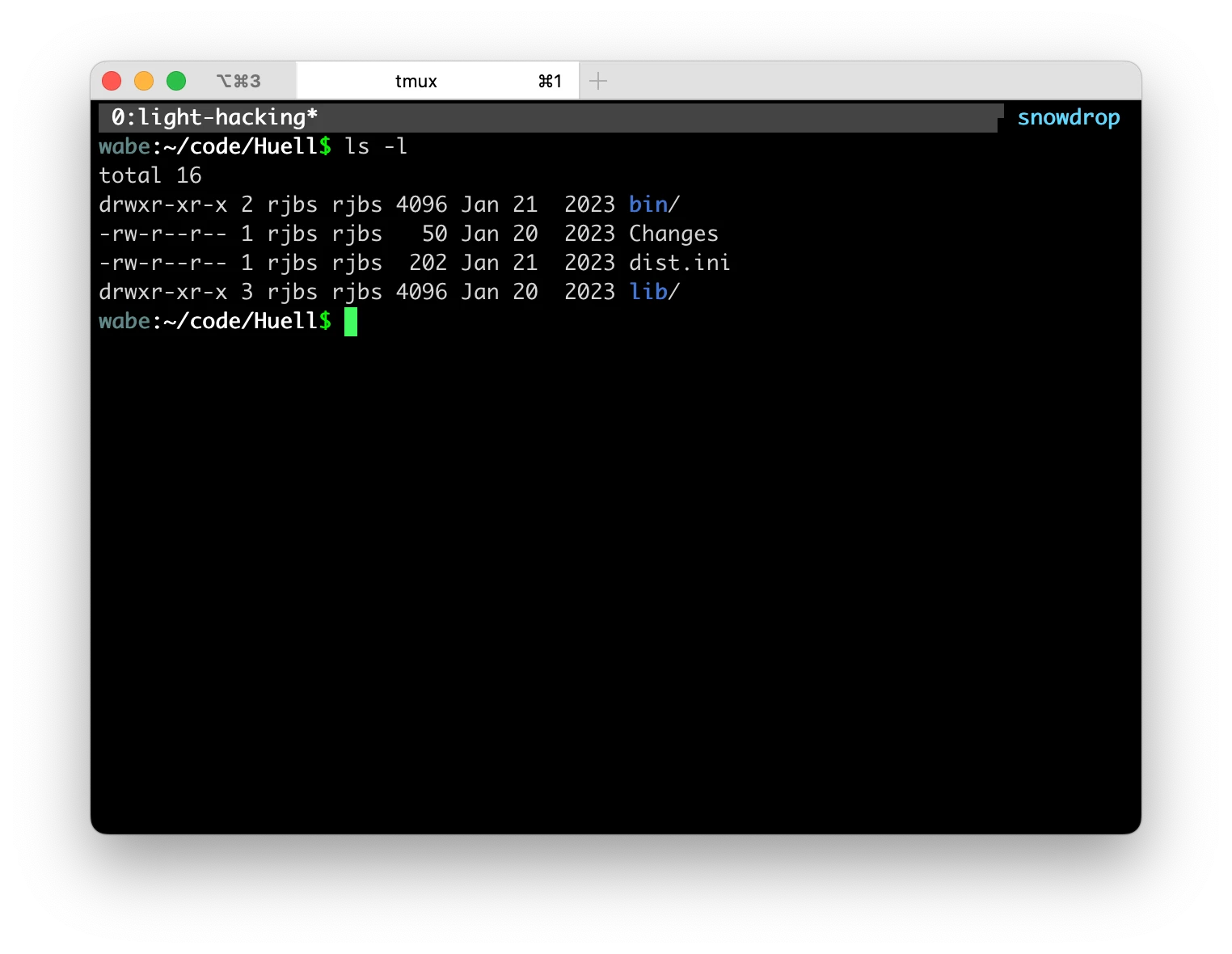
Task: Click the red close window control
Action: click(x=112, y=80)
